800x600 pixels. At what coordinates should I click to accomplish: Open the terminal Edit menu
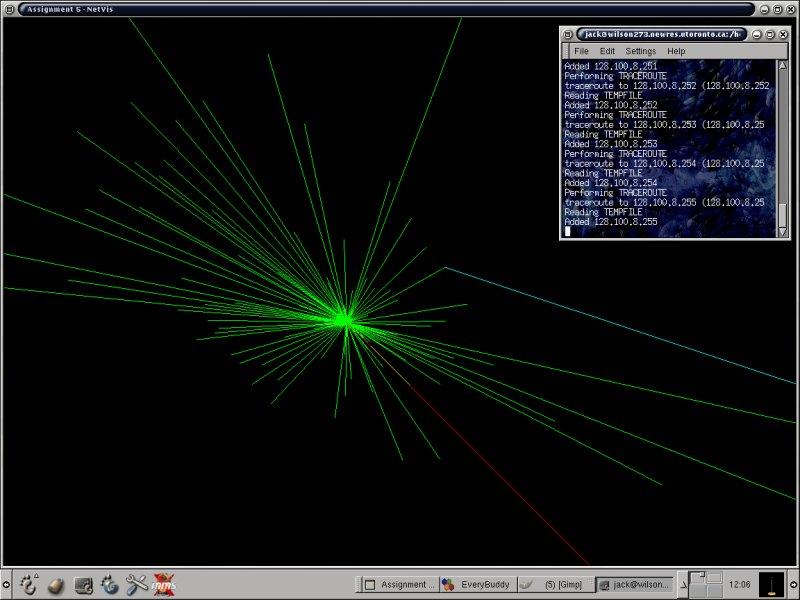[x=607, y=51]
